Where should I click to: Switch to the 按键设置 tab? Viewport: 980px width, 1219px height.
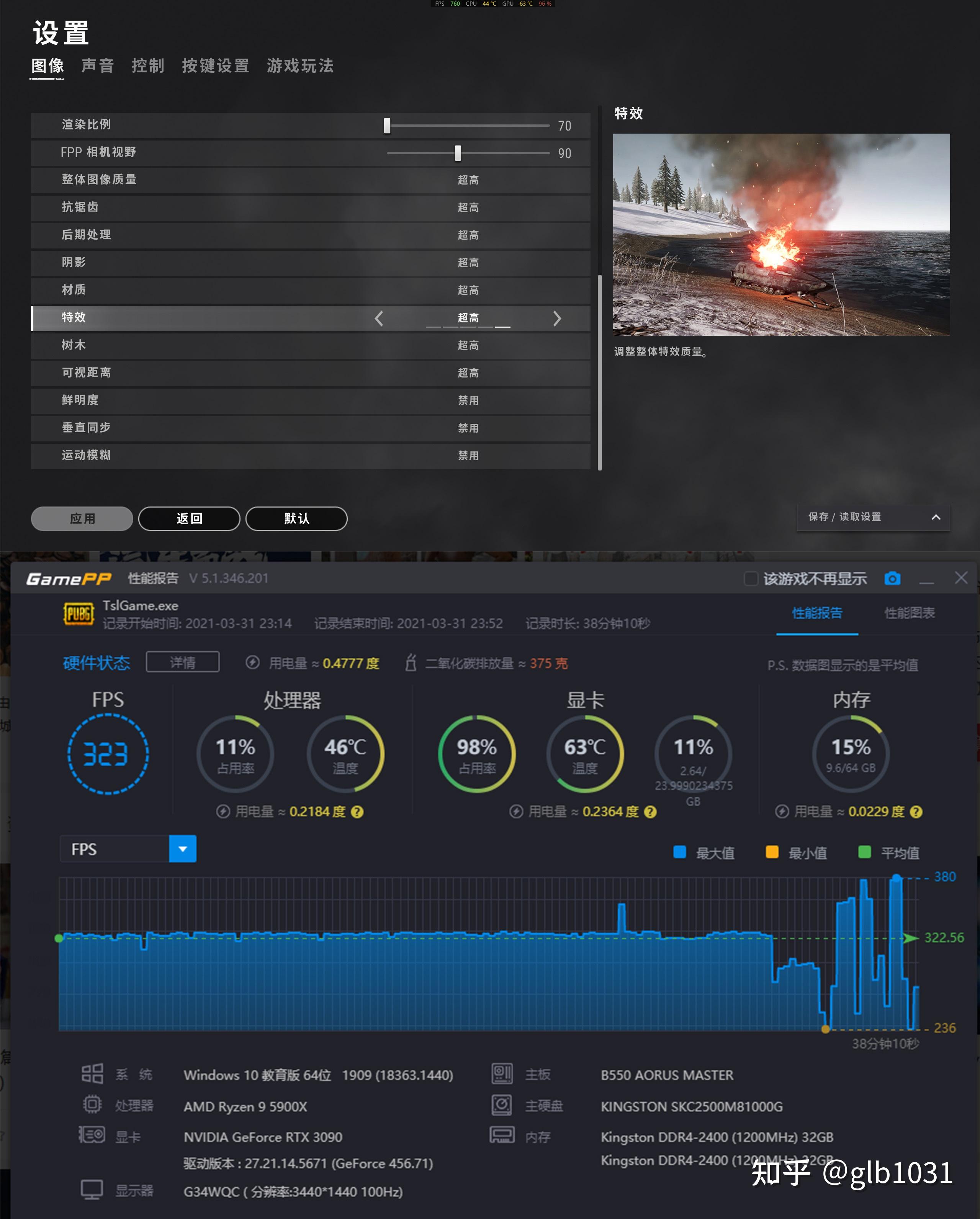tap(216, 65)
